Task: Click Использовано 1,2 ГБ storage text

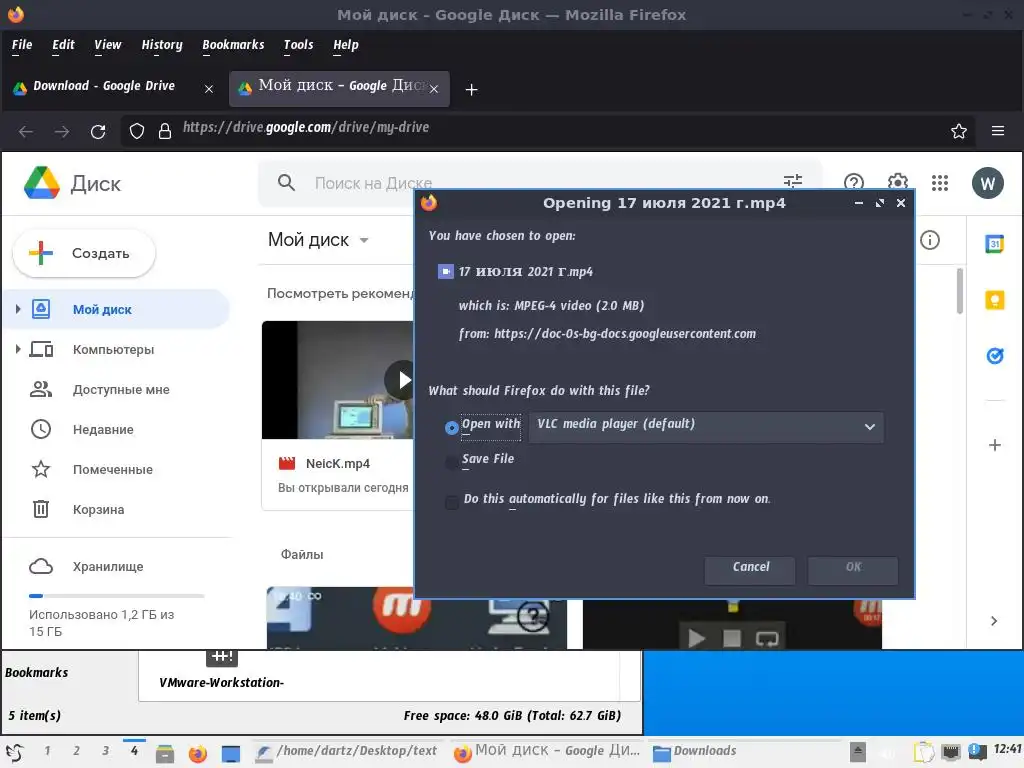Action: [101, 623]
